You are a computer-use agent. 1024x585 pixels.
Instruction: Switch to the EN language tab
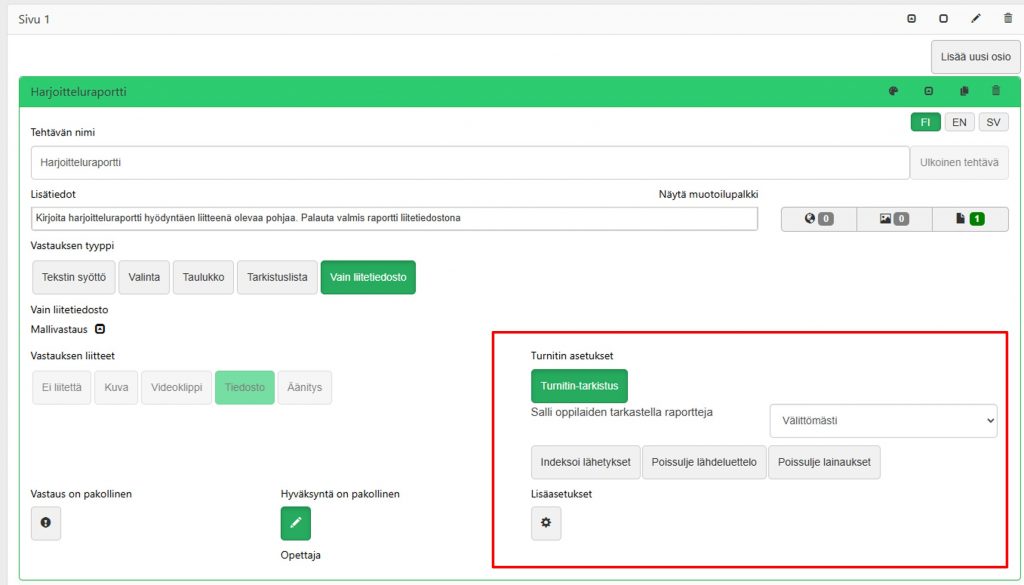pos(958,122)
